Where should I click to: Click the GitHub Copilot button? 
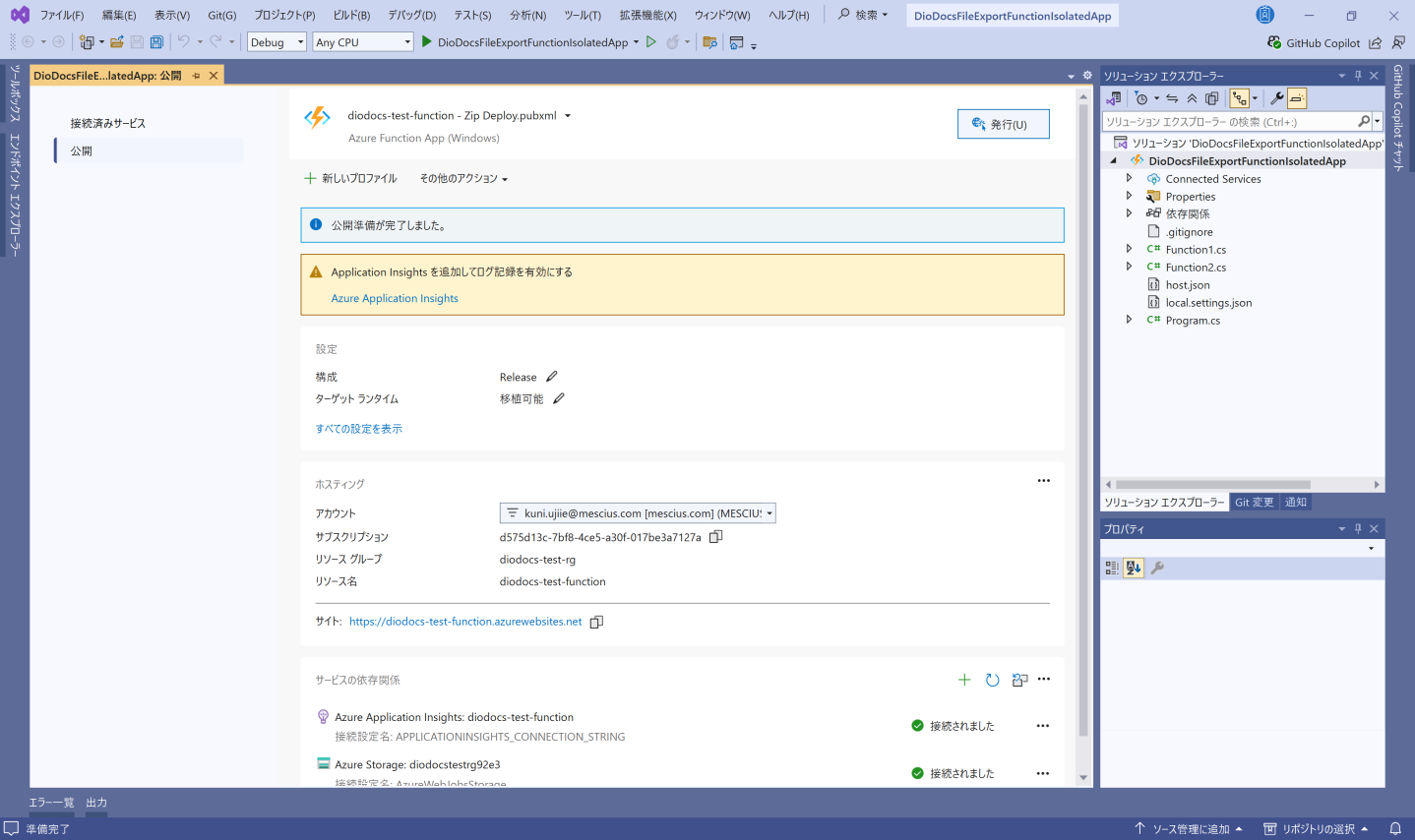click(x=1315, y=43)
